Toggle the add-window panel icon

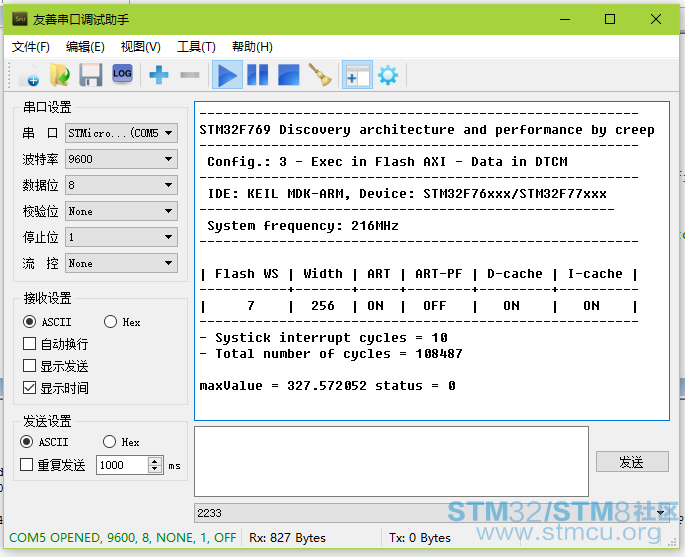[x=357, y=75]
